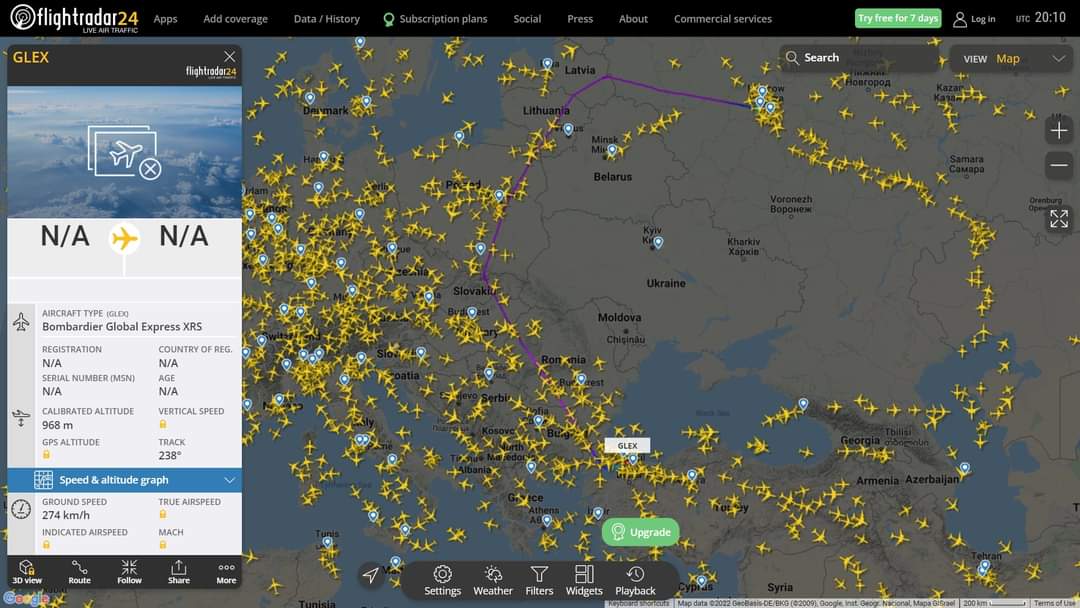
Task: Show the Weather layer options
Action: tap(493, 578)
